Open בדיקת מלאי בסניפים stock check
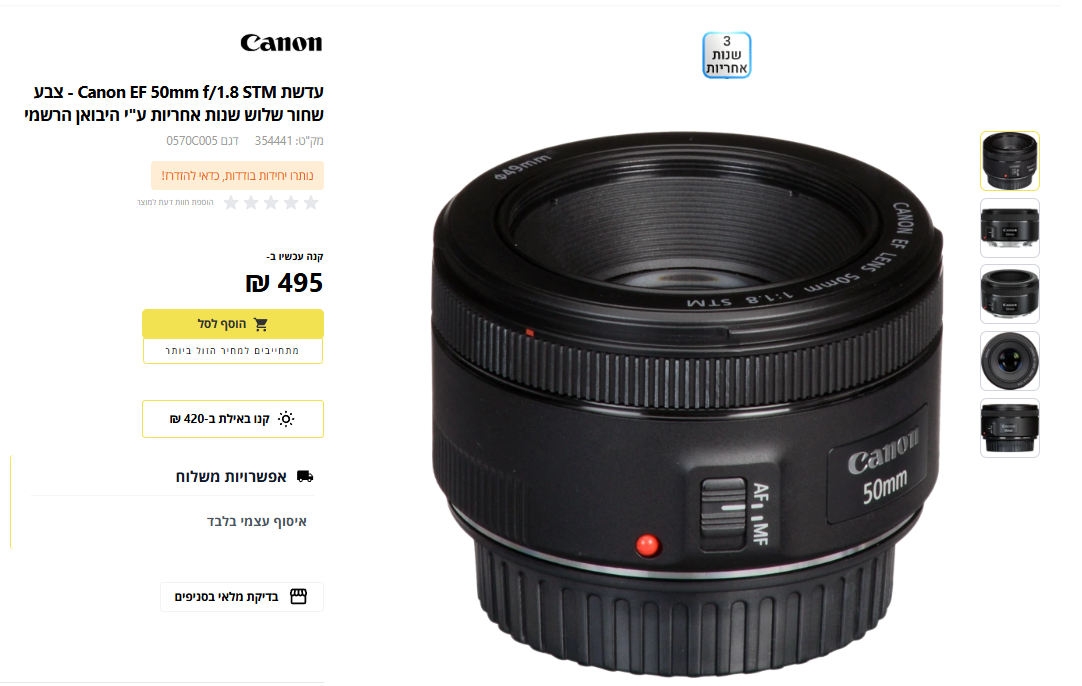This screenshot has height=686, width=1082. 242,596
